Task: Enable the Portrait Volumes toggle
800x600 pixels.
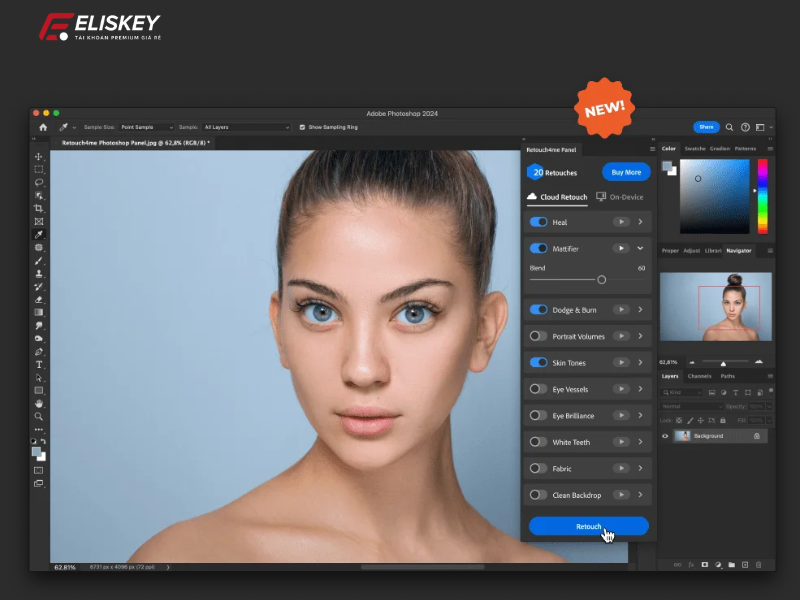Action: click(538, 337)
